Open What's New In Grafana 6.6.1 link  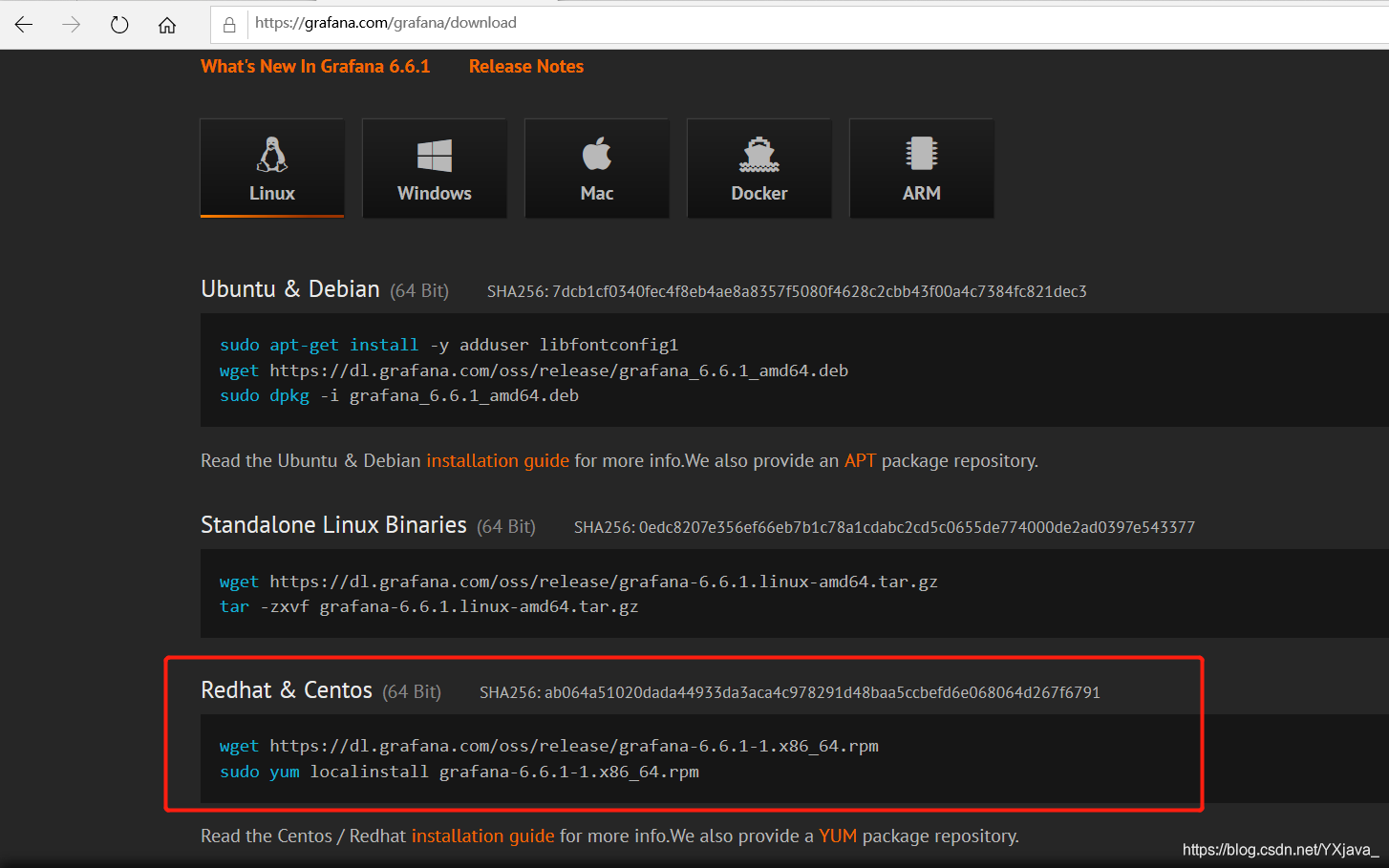(315, 66)
